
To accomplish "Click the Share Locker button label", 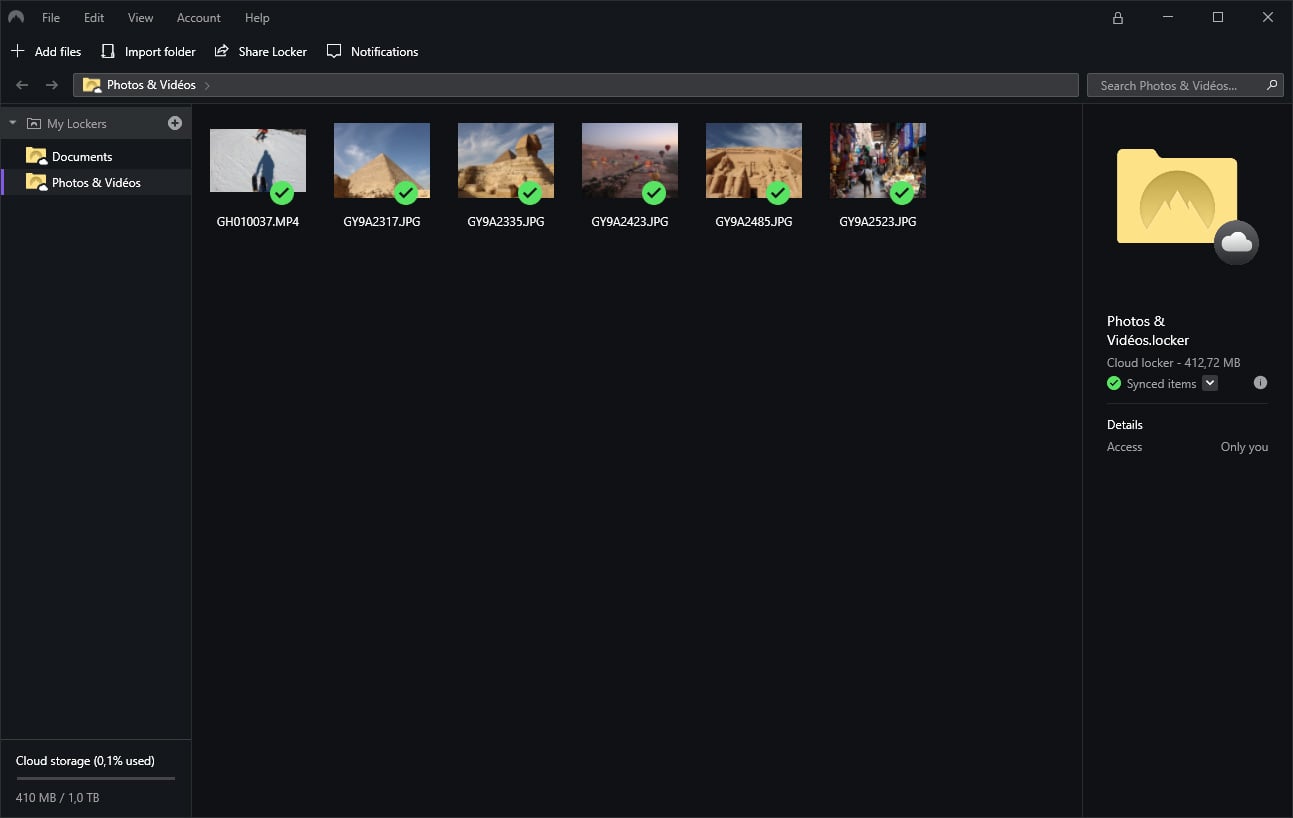I will click(x=273, y=52).
